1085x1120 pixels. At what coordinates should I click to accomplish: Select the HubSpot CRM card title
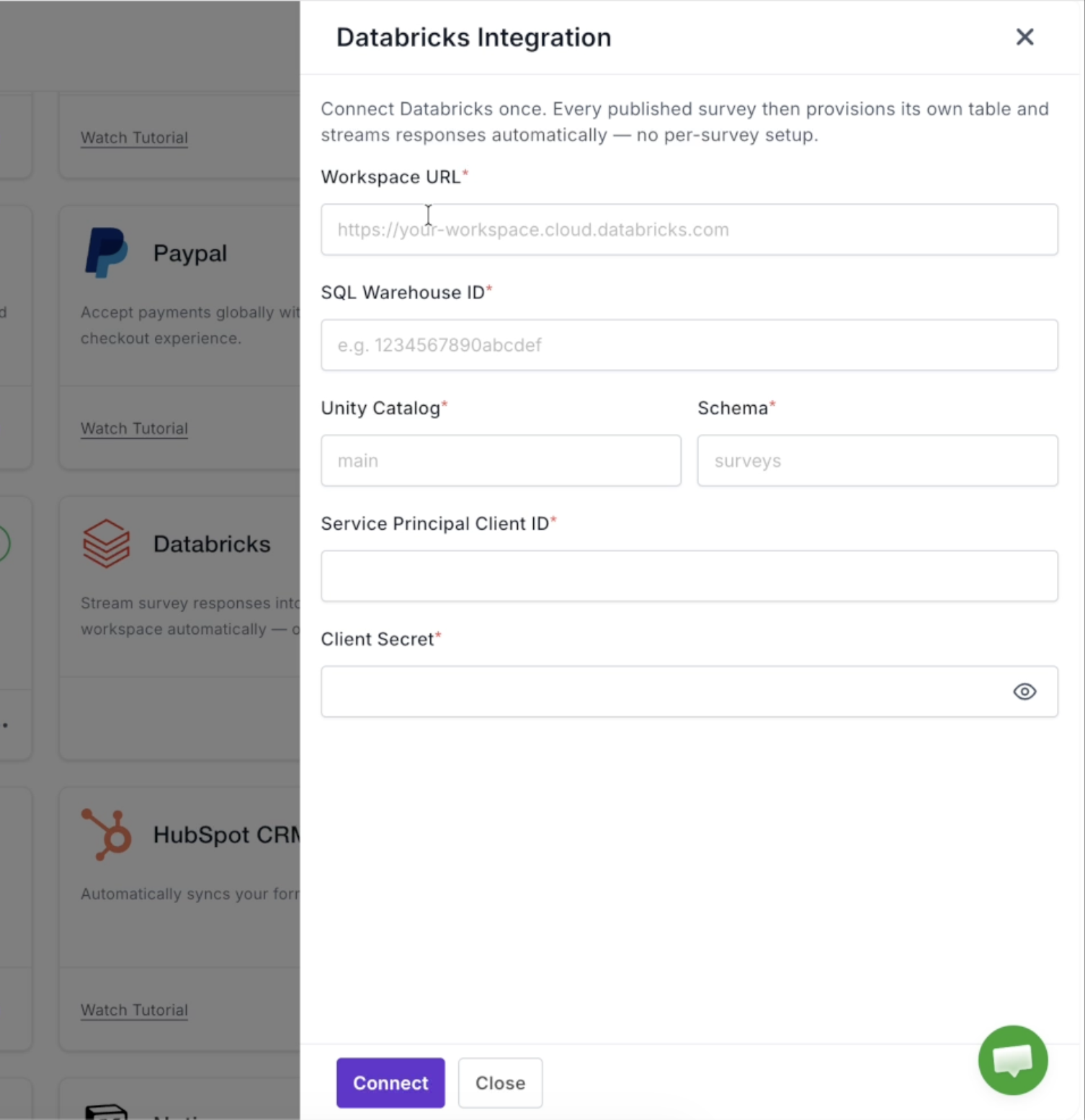point(226,835)
